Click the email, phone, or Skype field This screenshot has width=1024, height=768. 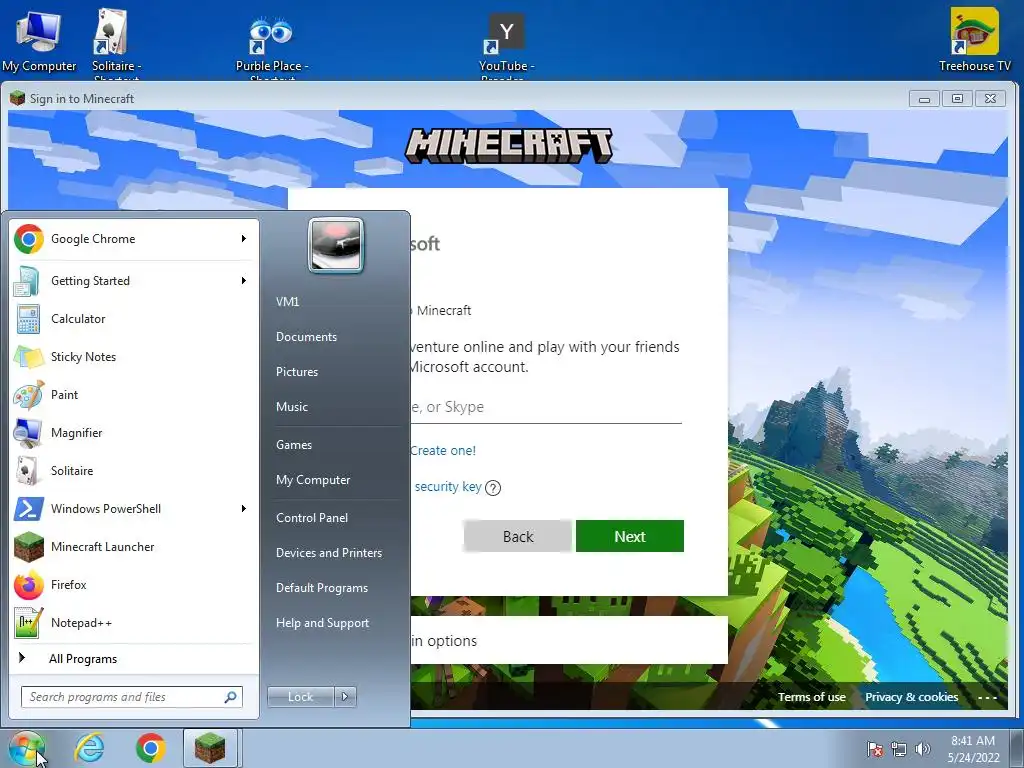point(546,407)
